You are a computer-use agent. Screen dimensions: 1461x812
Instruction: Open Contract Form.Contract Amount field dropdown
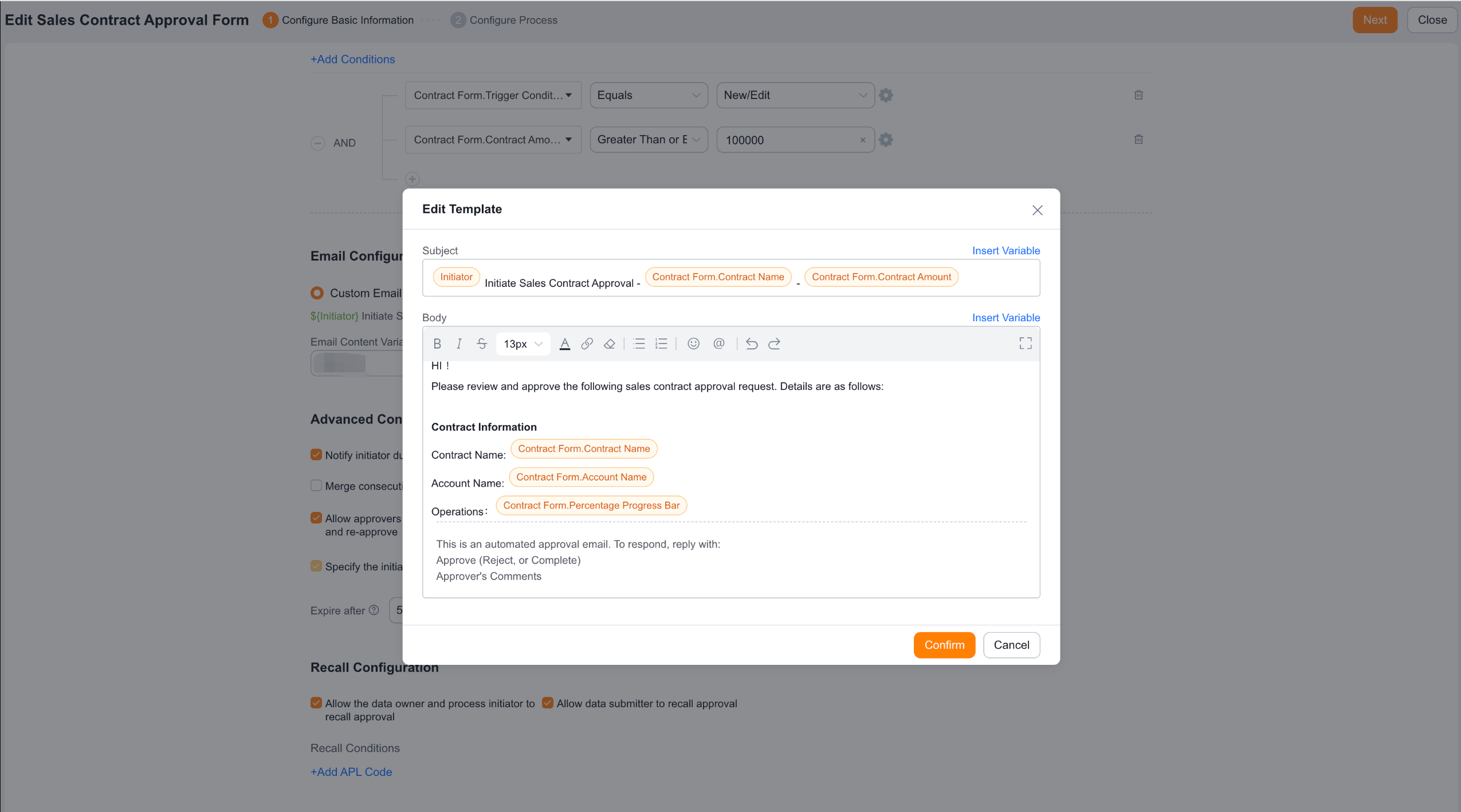pos(493,140)
